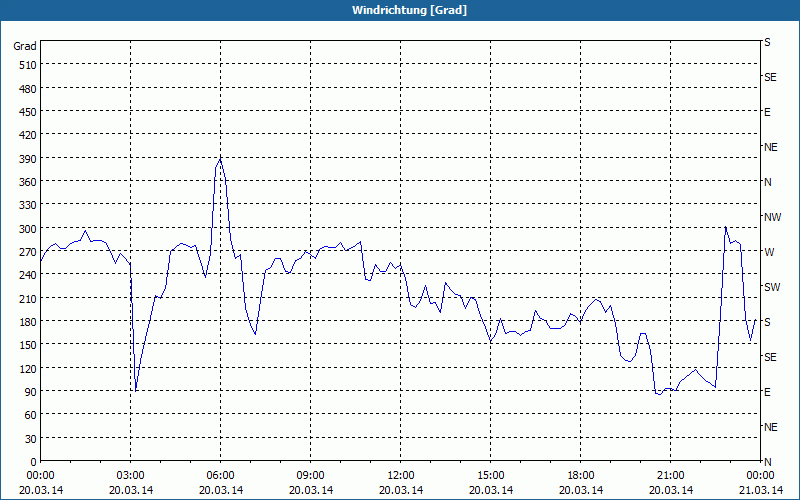The height and width of the screenshot is (500, 800).
Task: Click the 00:00 label above date 20.03.14
Action: [x=41, y=476]
